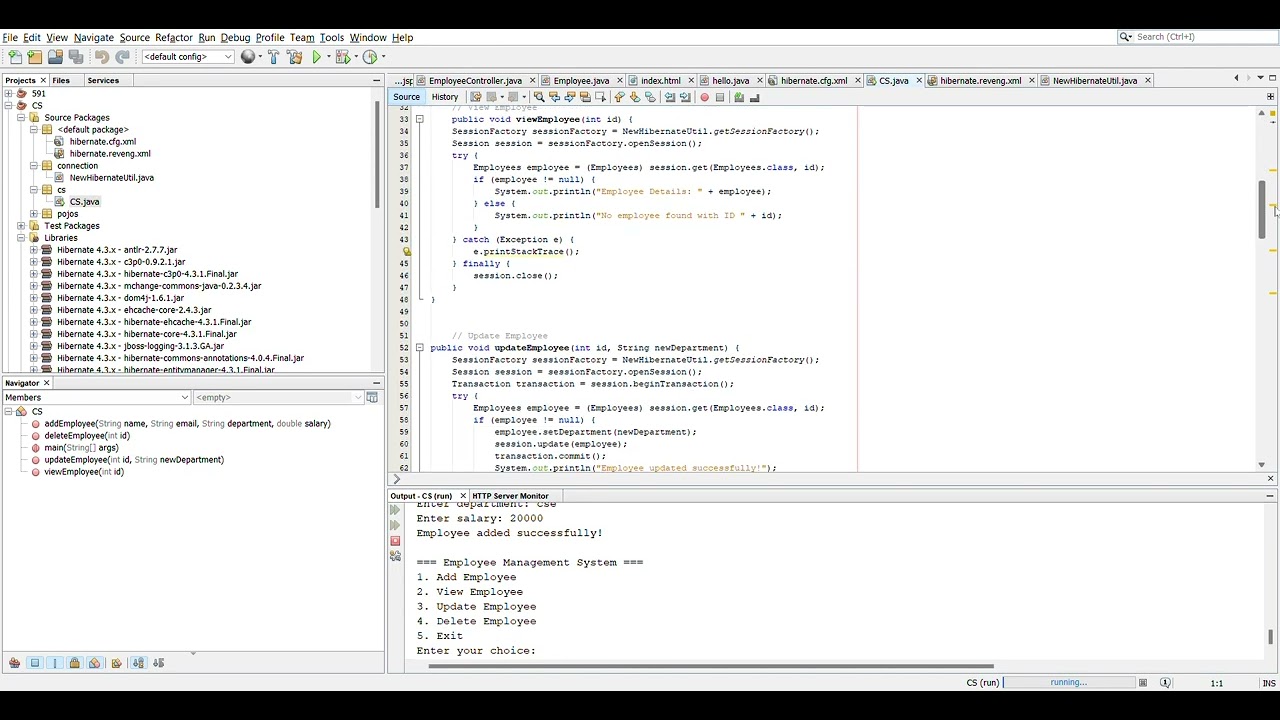Click the New Project toolbar icon
The height and width of the screenshot is (720, 1280).
(x=35, y=57)
